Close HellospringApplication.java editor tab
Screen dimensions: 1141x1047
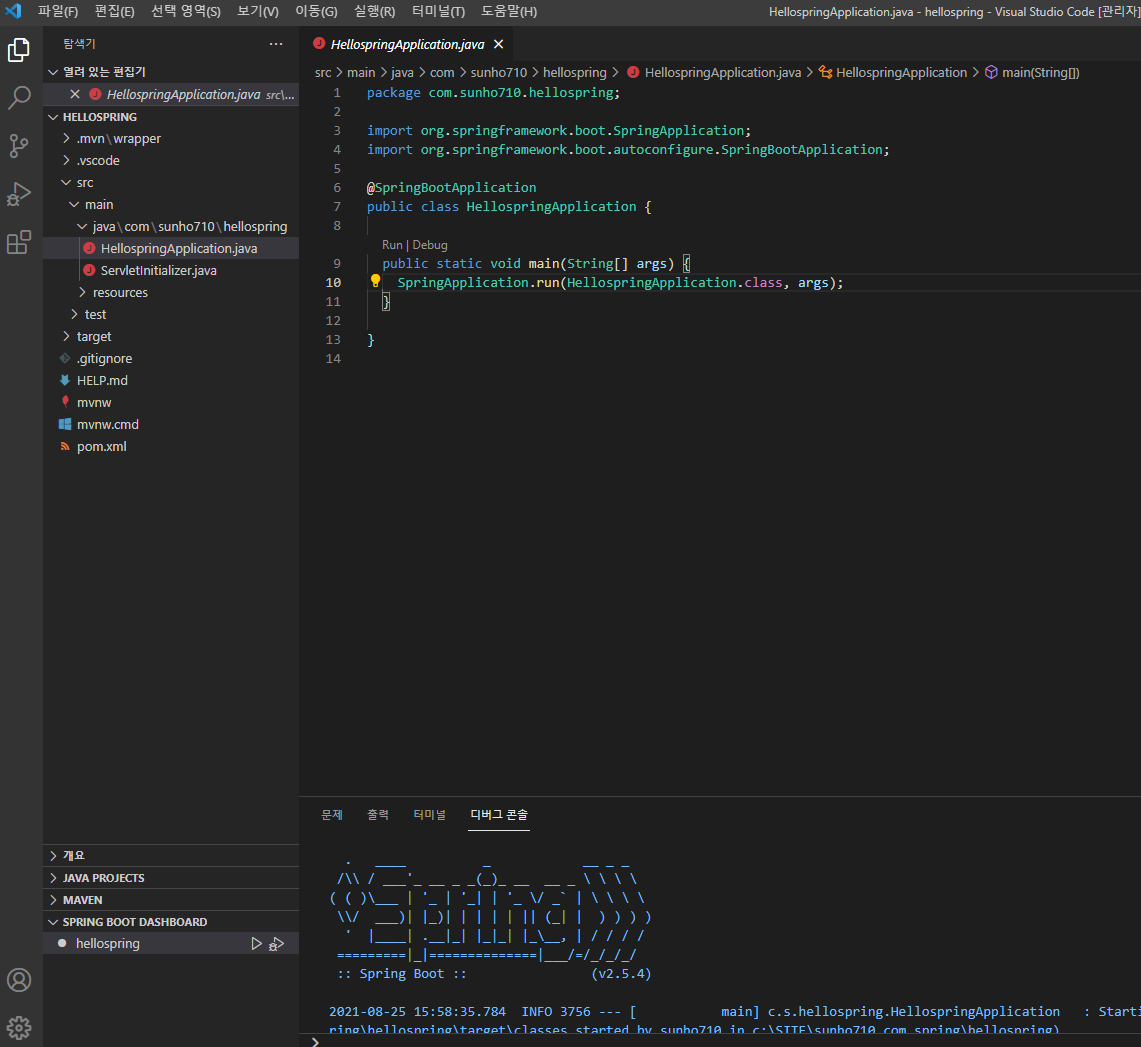tap(498, 44)
